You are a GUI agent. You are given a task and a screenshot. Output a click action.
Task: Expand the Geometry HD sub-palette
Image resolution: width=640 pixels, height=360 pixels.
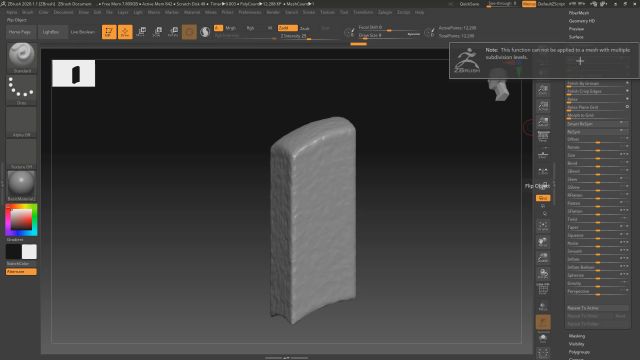point(582,21)
